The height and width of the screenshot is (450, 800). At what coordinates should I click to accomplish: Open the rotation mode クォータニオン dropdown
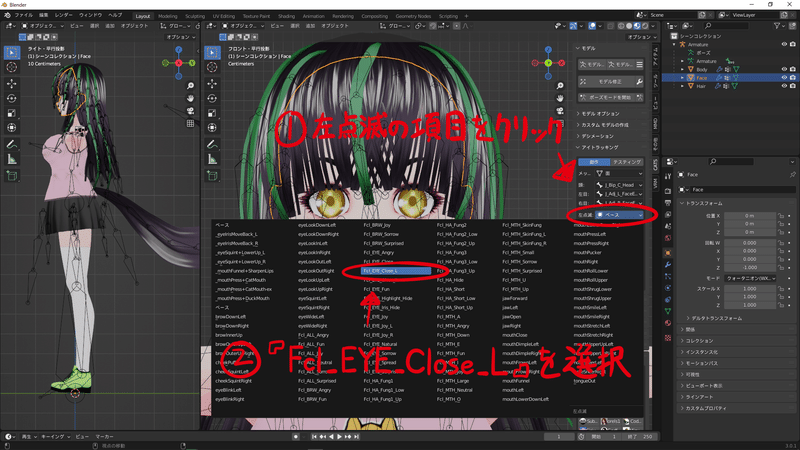[x=750, y=279]
